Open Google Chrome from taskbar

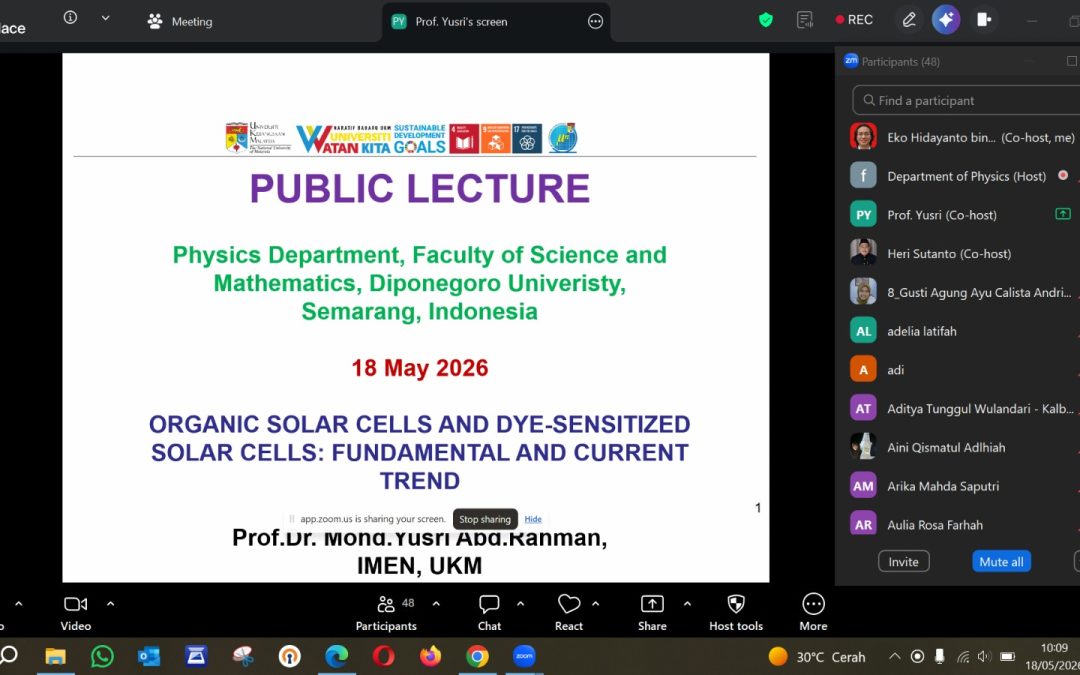[477, 656]
